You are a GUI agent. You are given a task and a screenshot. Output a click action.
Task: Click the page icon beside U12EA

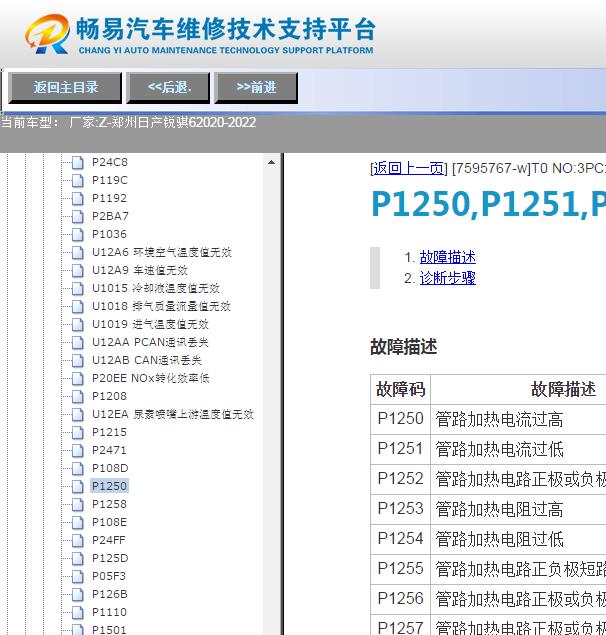pos(77,414)
